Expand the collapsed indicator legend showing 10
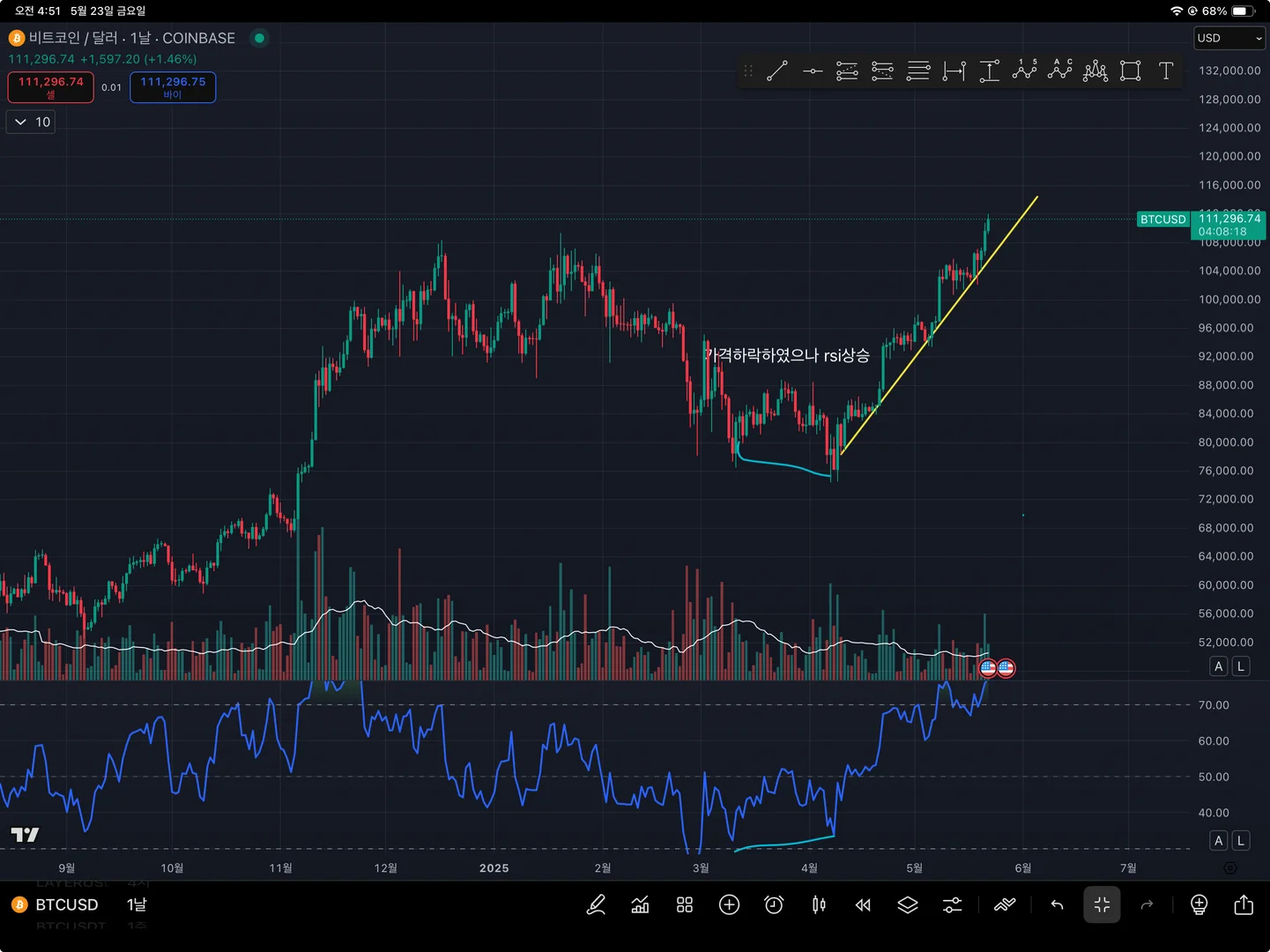Viewport: 1270px width, 952px height. (x=32, y=122)
